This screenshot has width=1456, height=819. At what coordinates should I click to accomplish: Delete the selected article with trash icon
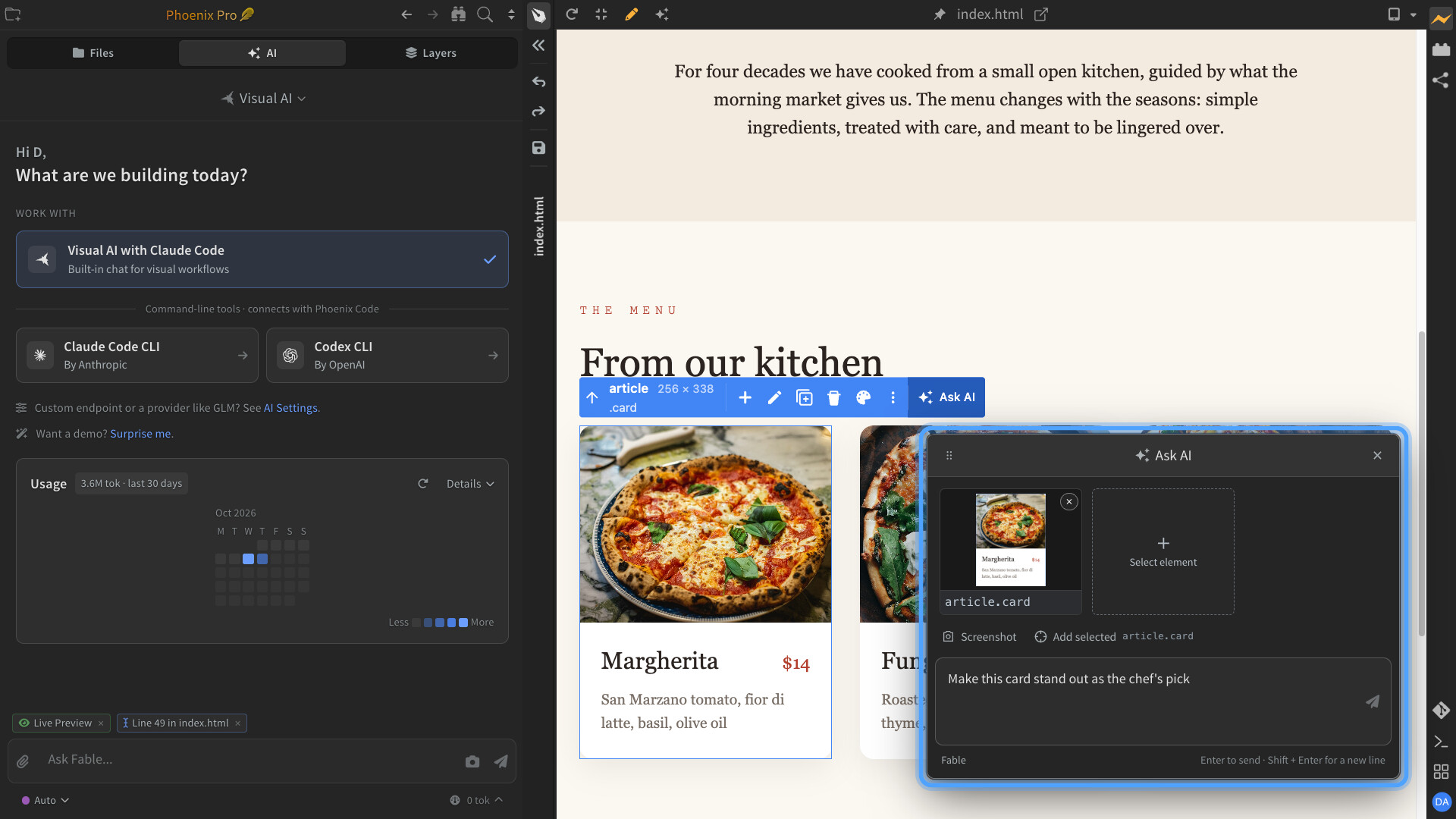pyautogui.click(x=834, y=397)
